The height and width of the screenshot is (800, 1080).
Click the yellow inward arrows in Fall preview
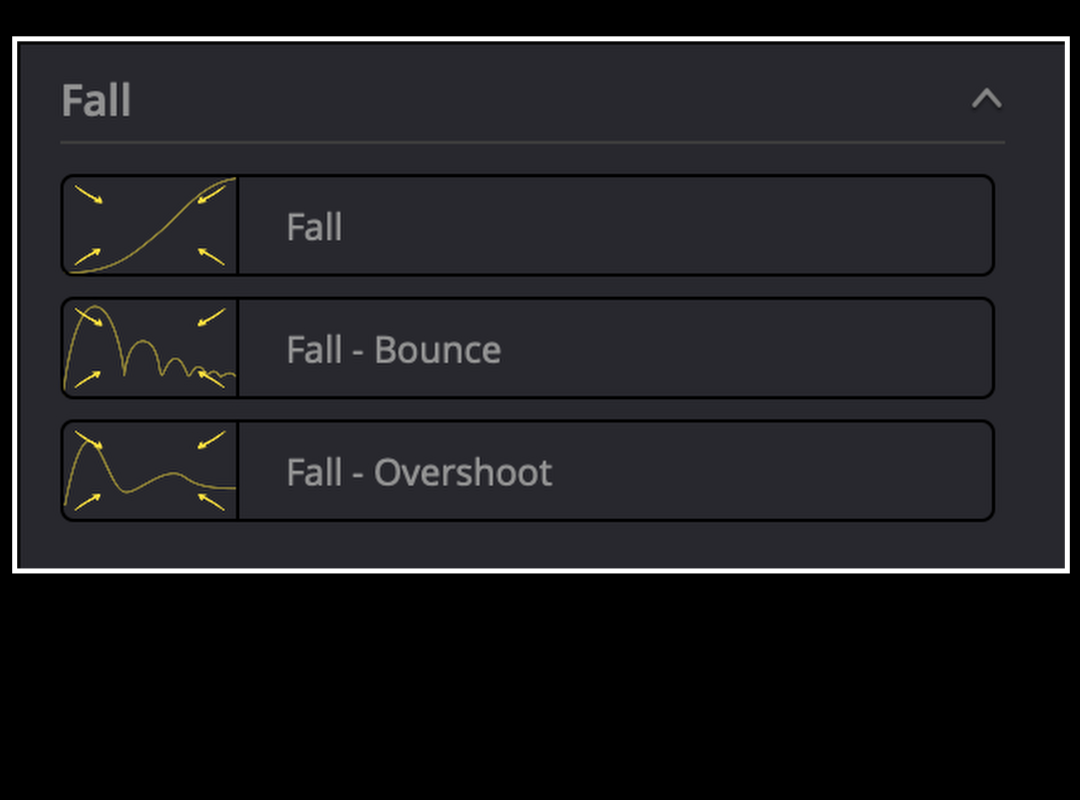(x=150, y=225)
